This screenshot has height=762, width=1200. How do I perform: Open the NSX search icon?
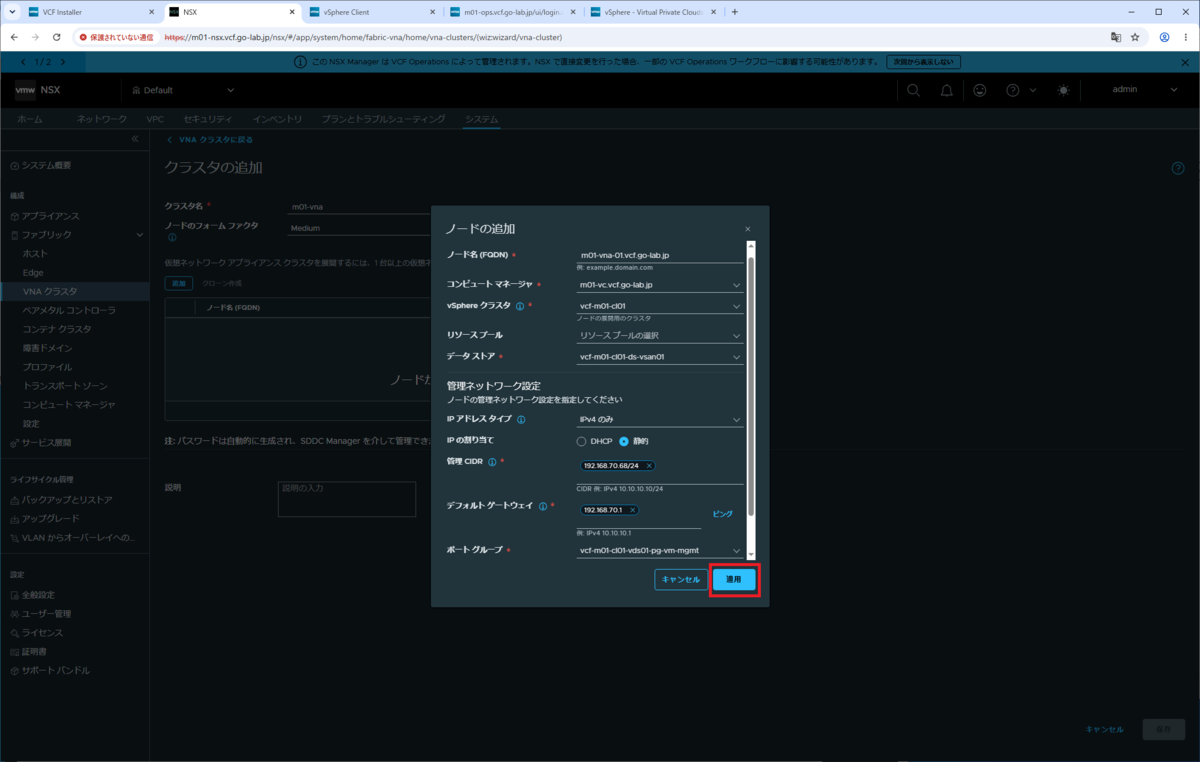(913, 90)
